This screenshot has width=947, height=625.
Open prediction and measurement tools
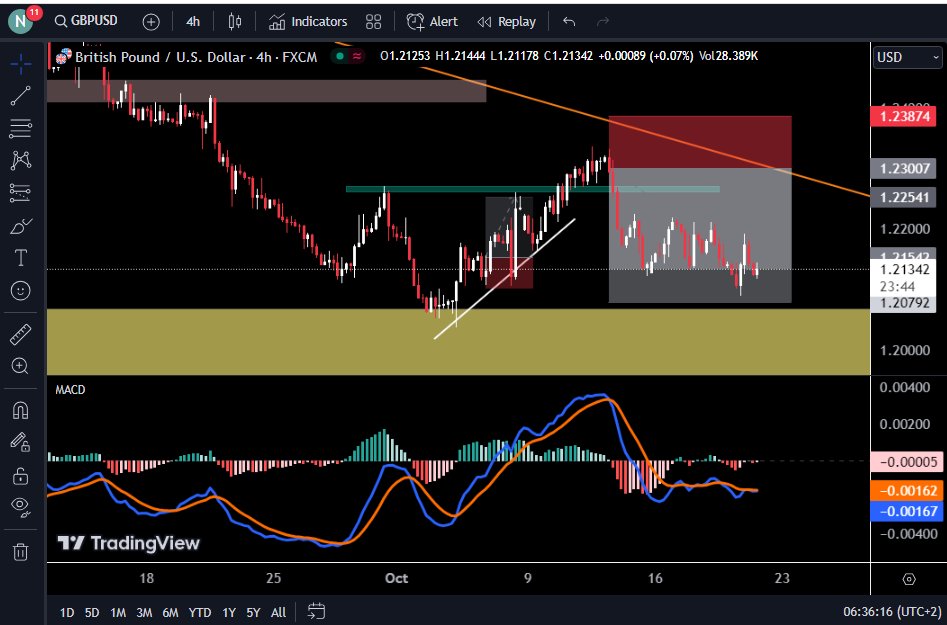point(21,193)
